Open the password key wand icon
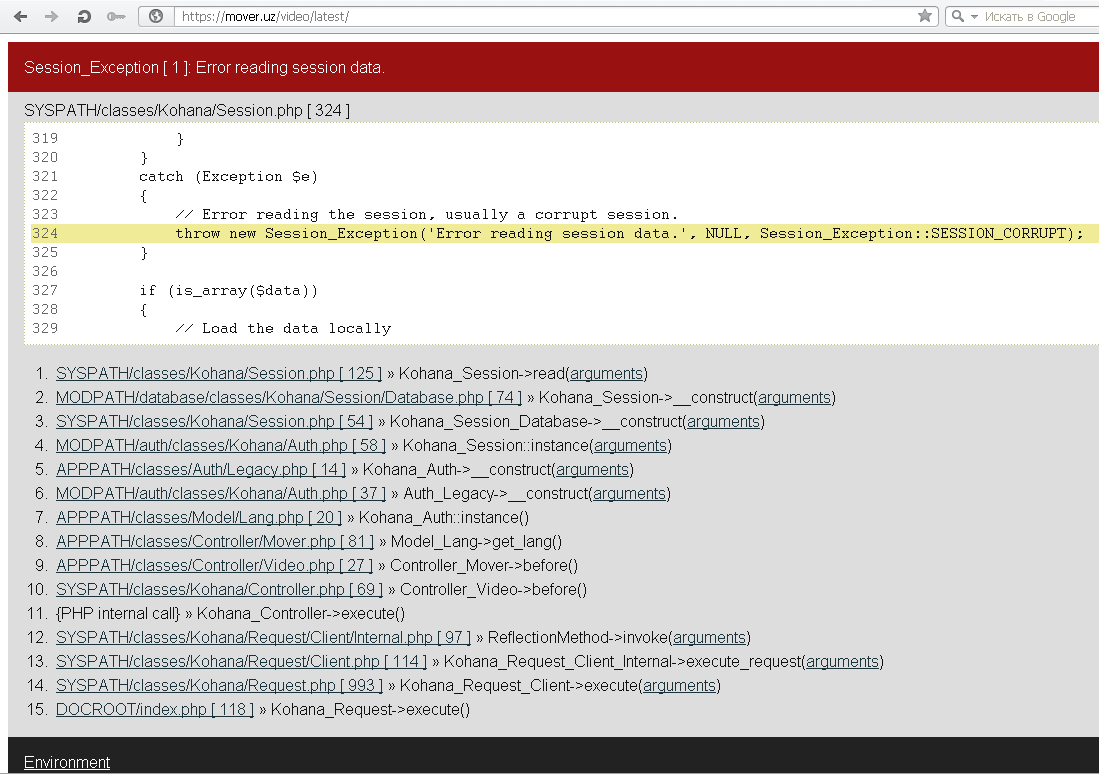Viewport: 1099px width, 774px height. click(116, 16)
